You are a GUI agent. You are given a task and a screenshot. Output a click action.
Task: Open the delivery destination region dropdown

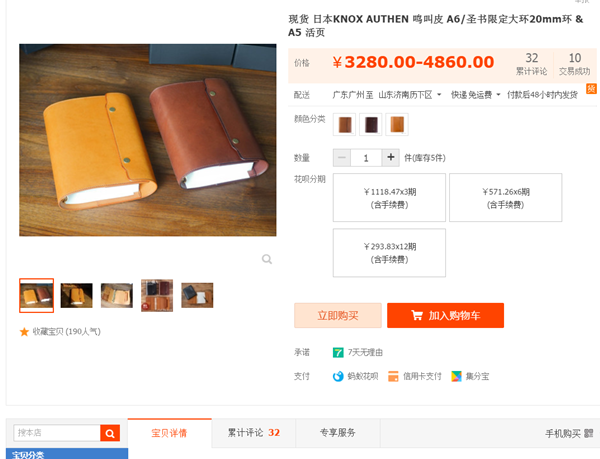pos(410,94)
